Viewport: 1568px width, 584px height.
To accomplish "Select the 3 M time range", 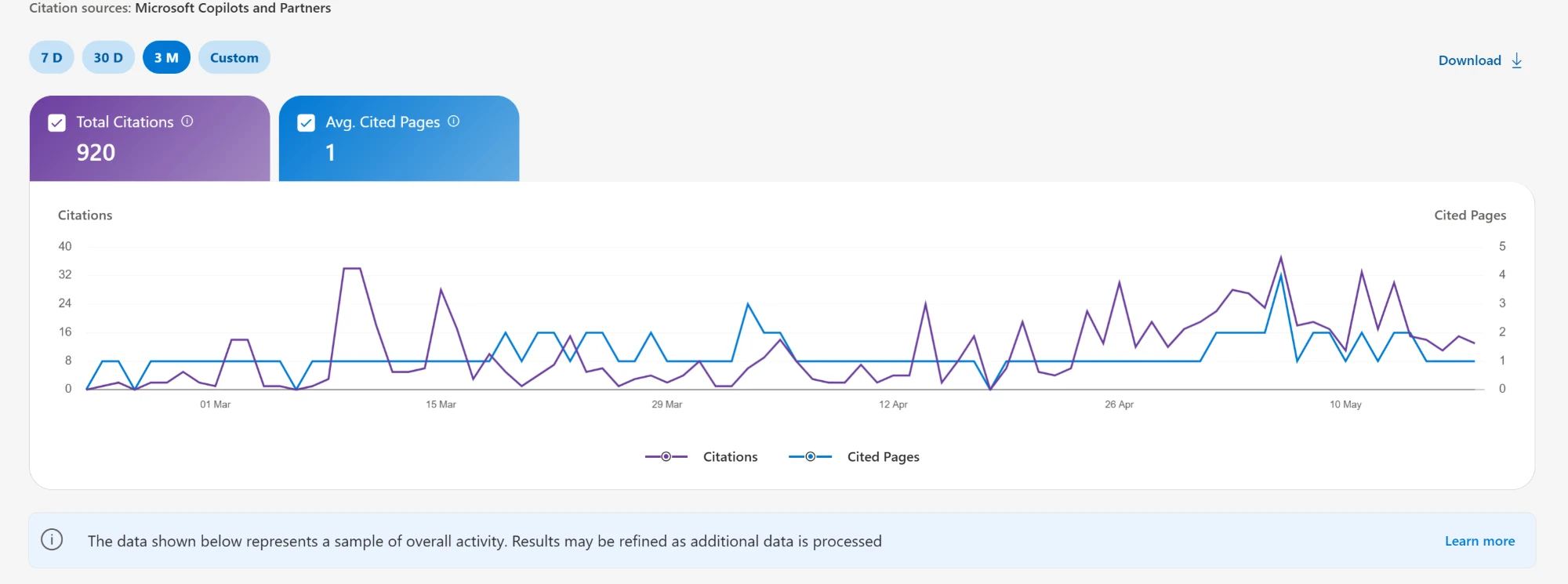I will coord(166,57).
